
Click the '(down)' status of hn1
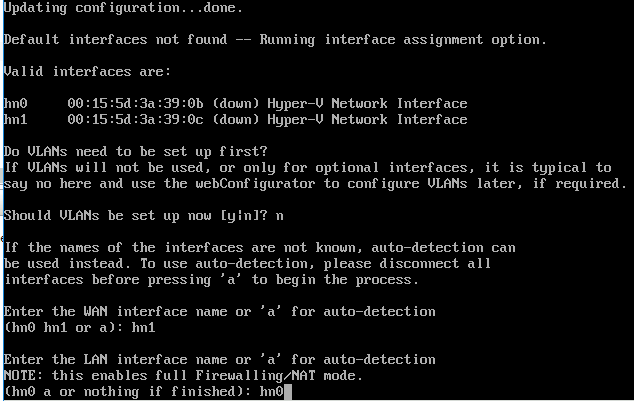235,120
